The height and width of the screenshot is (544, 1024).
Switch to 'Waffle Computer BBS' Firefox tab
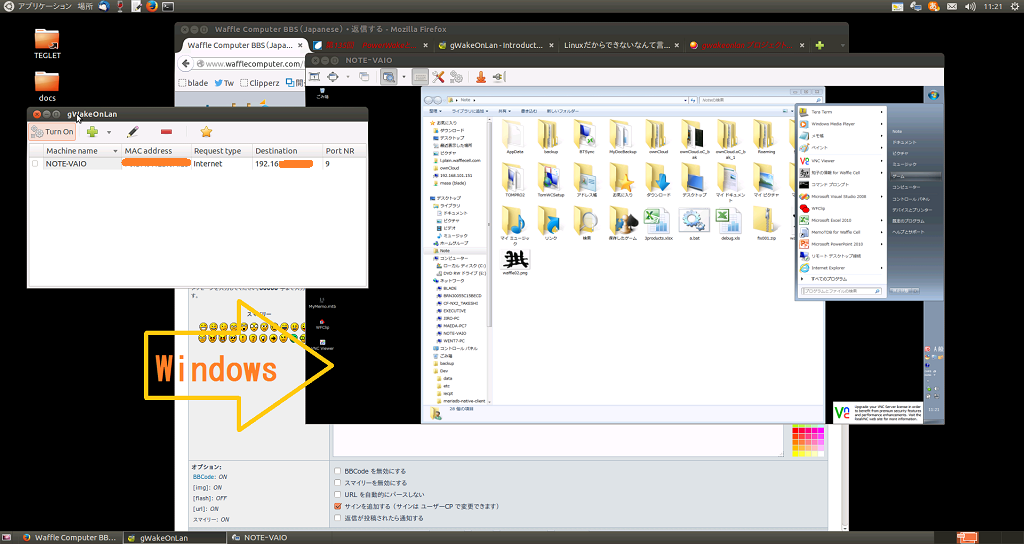pos(244,45)
